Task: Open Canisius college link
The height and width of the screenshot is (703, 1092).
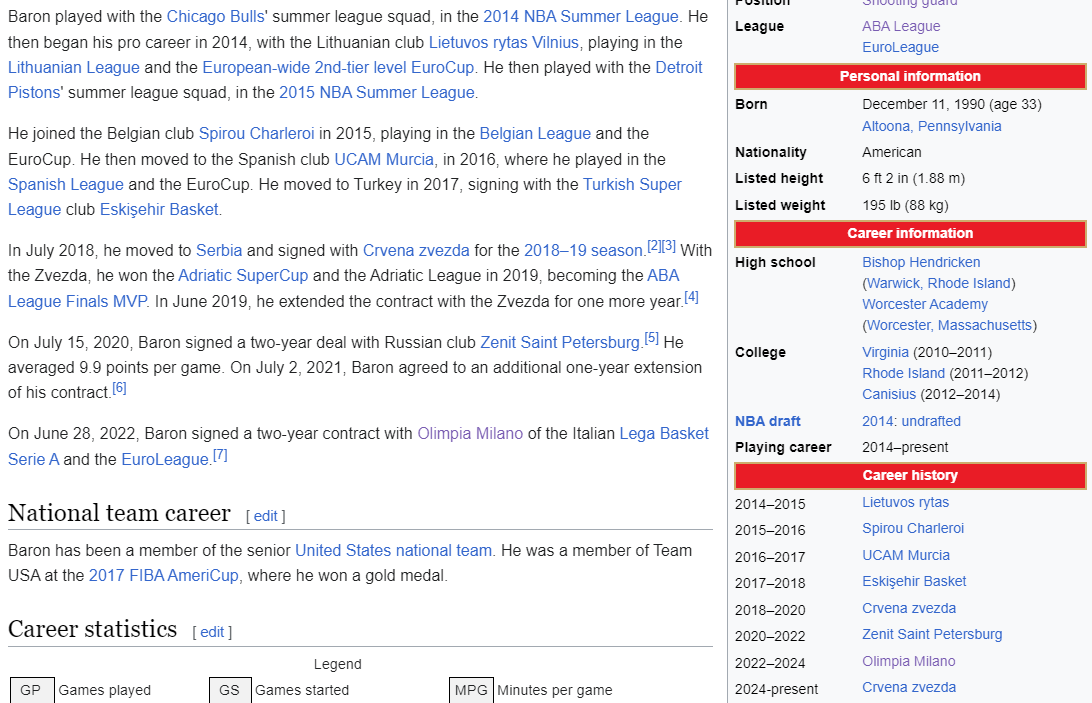Action: (x=889, y=394)
